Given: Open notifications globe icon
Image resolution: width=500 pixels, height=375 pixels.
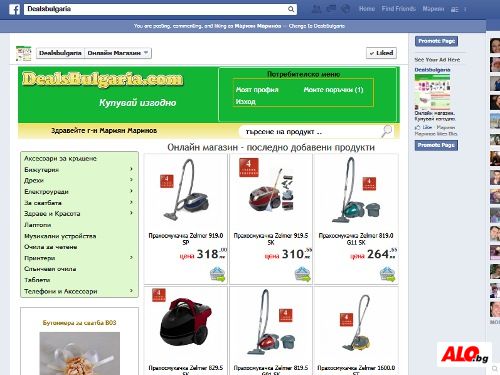Looking at the screenshot, I should (x=346, y=9).
